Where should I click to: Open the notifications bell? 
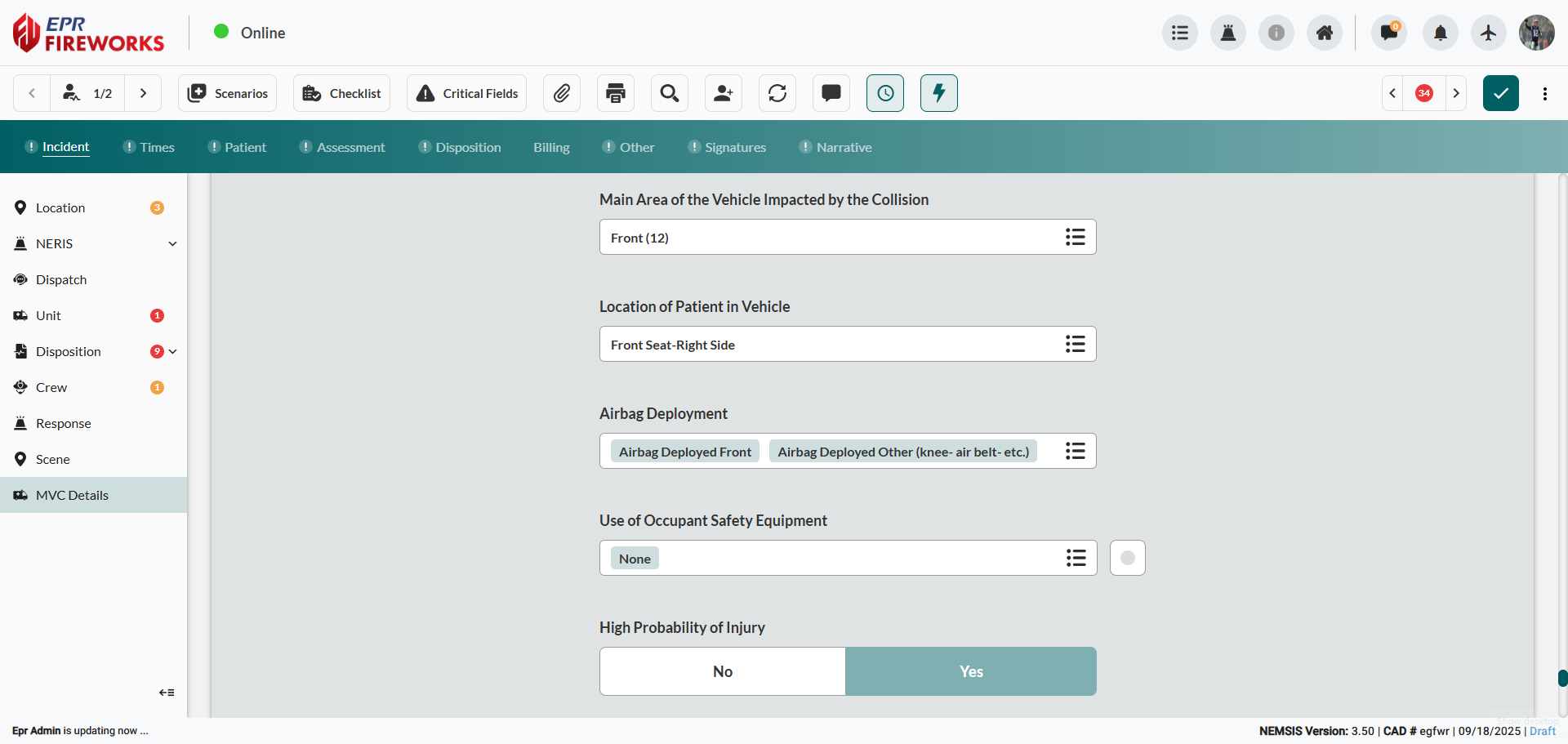pos(1441,33)
